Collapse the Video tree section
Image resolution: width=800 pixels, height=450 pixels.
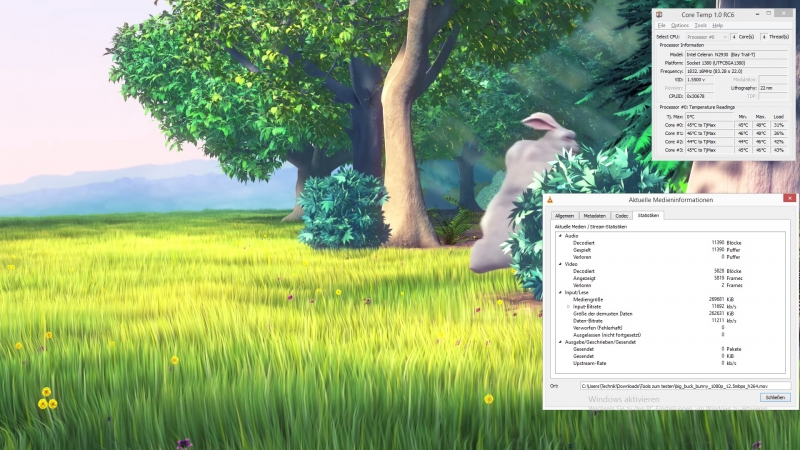560,264
